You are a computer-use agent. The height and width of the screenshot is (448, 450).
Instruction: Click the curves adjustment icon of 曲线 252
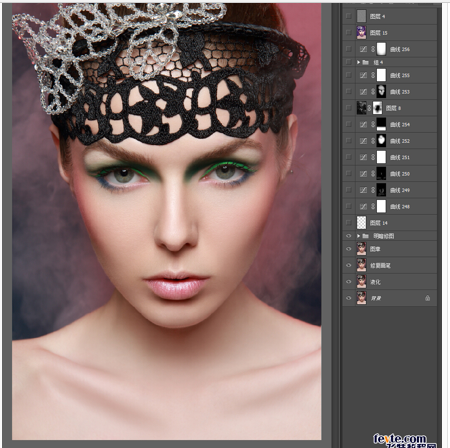coord(363,141)
